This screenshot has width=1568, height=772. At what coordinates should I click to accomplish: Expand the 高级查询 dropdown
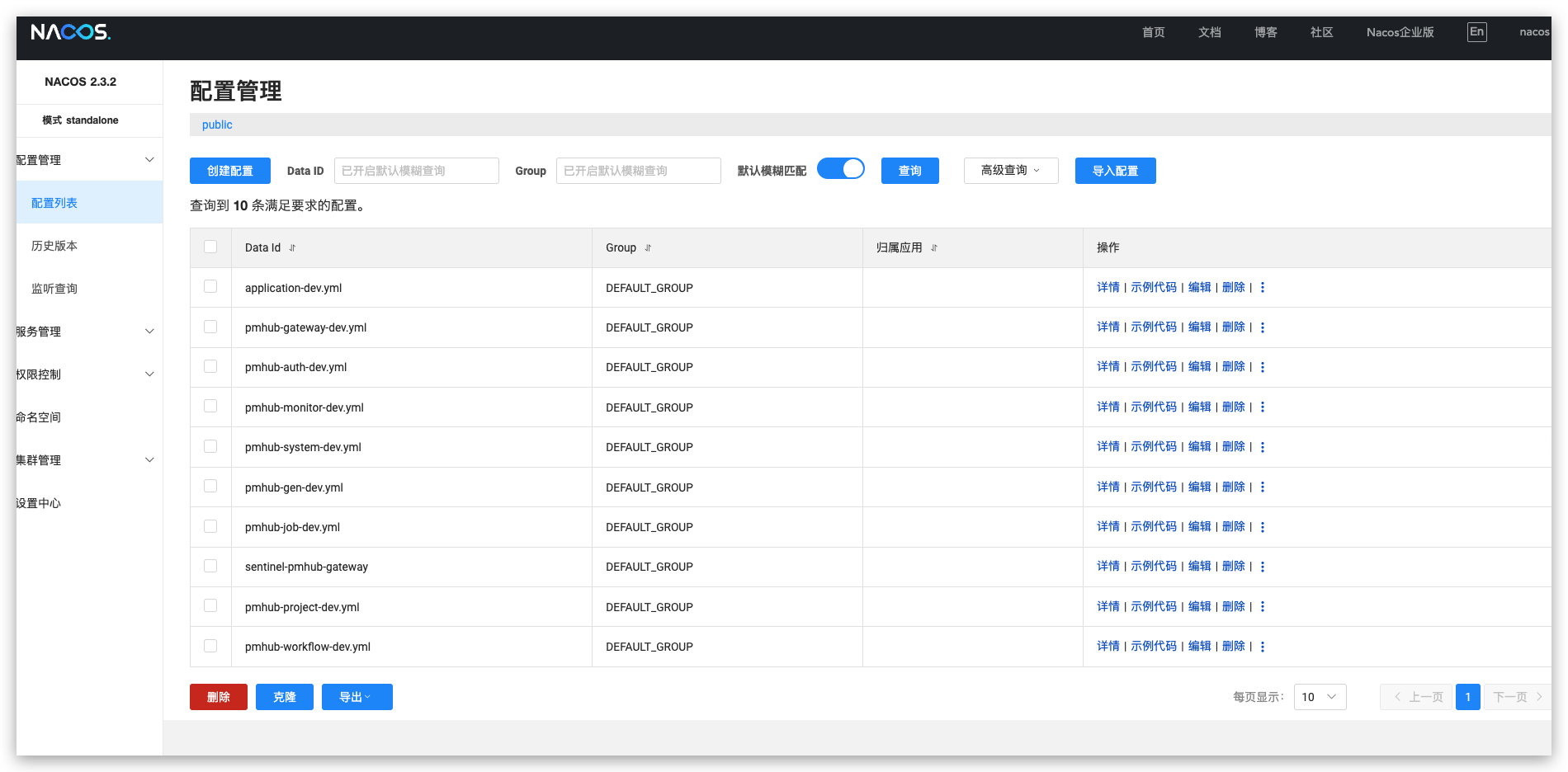pyautogui.click(x=1010, y=171)
